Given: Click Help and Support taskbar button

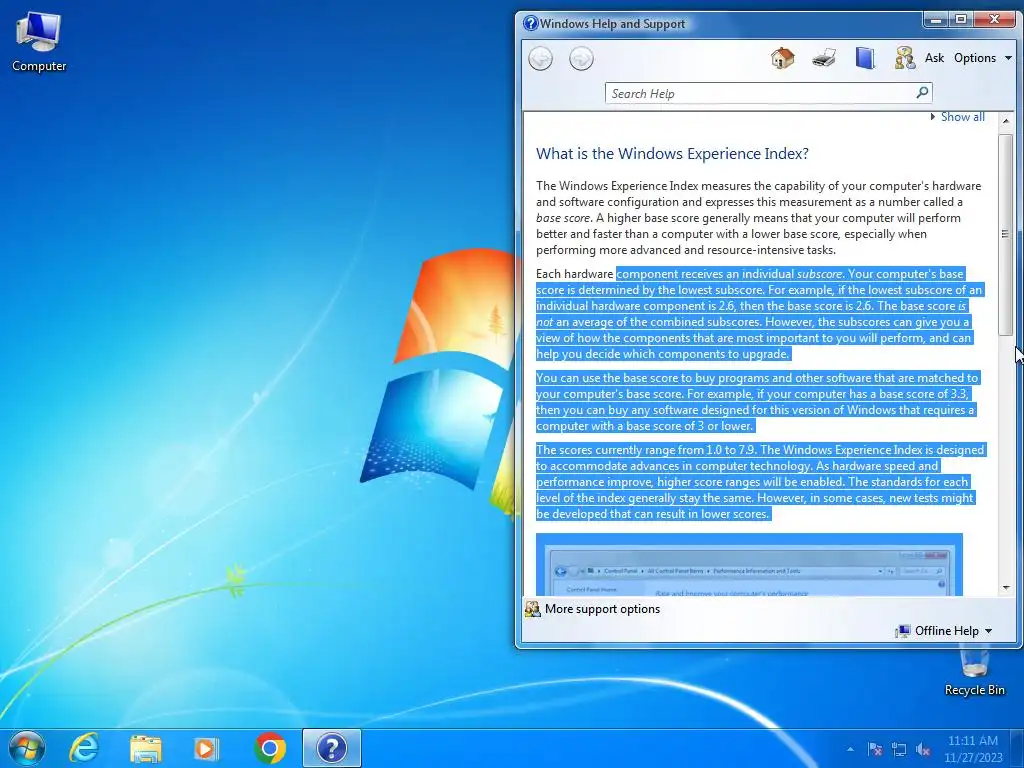Looking at the screenshot, I should (x=332, y=748).
